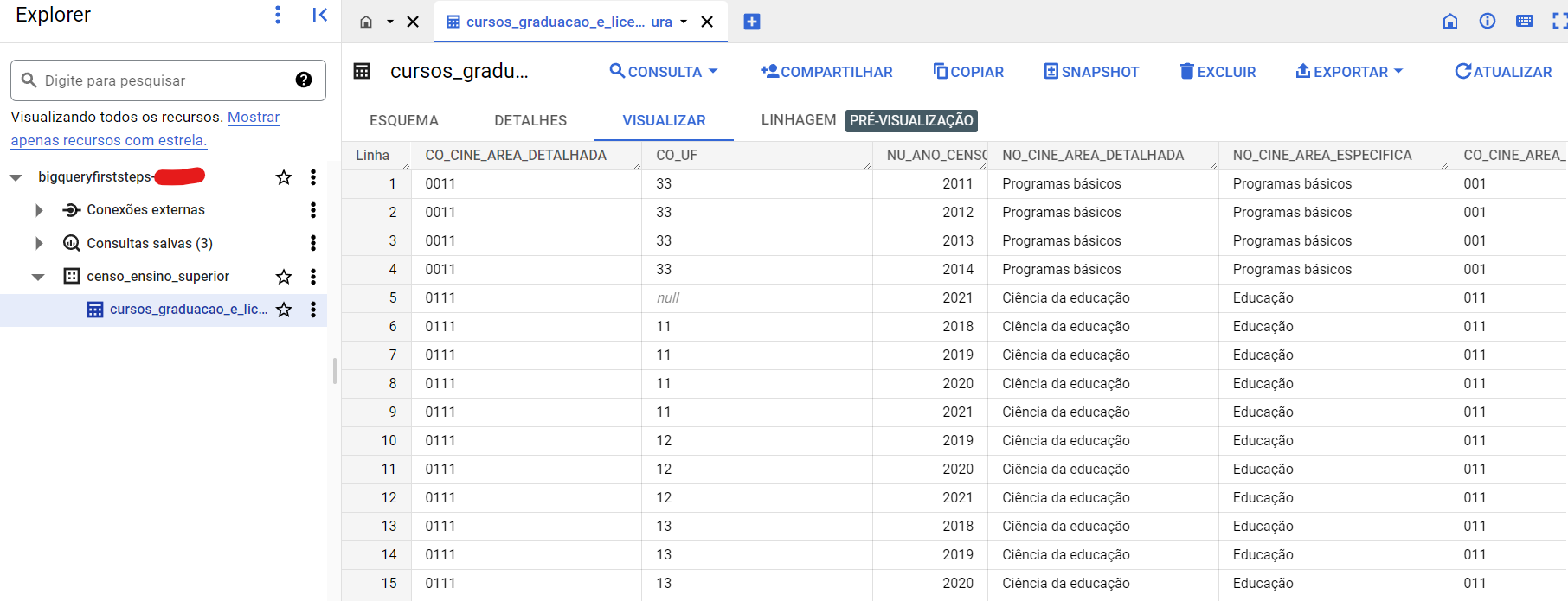Star the bigqueryfirststeps project
The image size is (1568, 601).
pos(284,177)
